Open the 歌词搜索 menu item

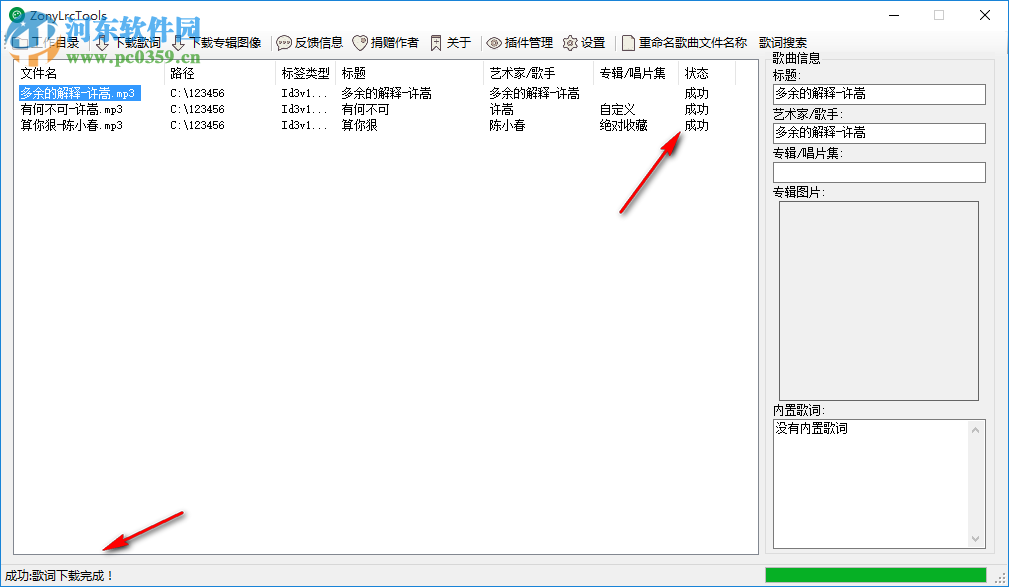(786, 42)
